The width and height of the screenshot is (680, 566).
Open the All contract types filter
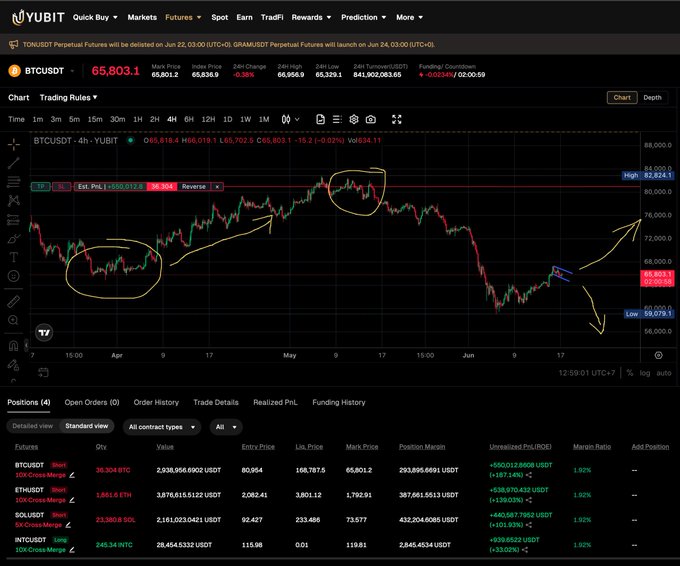point(162,427)
